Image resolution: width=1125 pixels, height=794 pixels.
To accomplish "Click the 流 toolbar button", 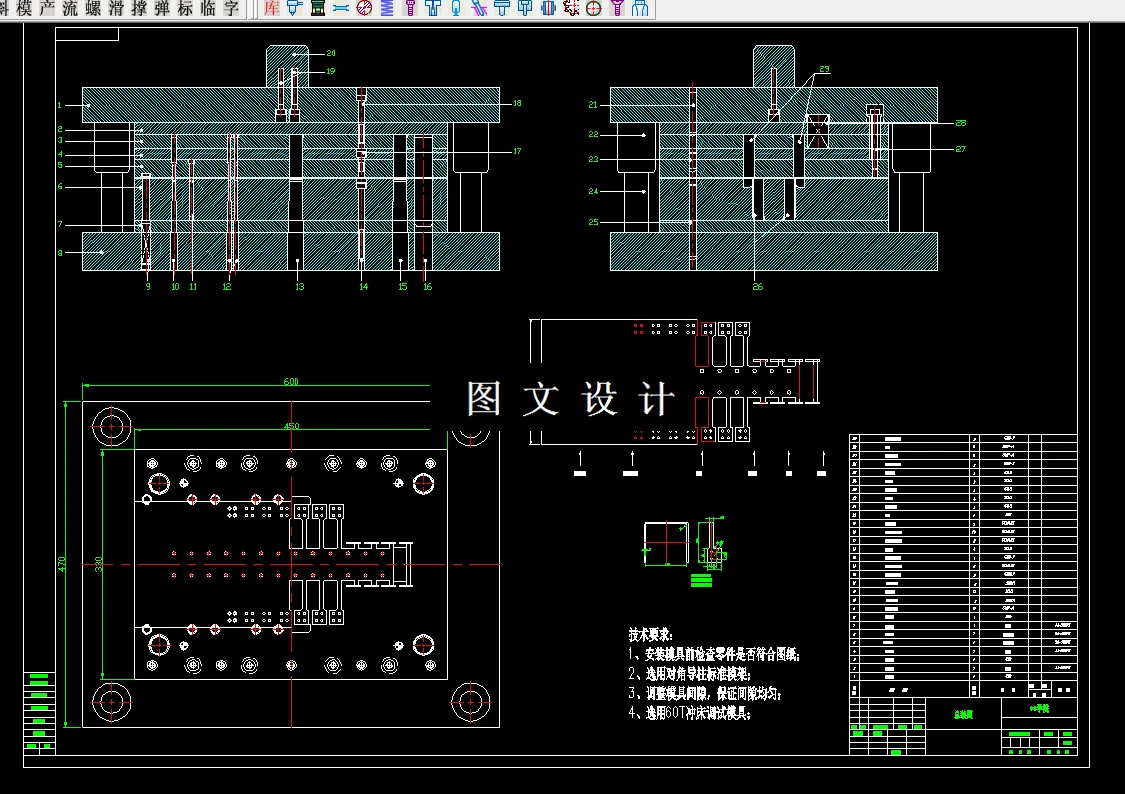I will [x=70, y=9].
